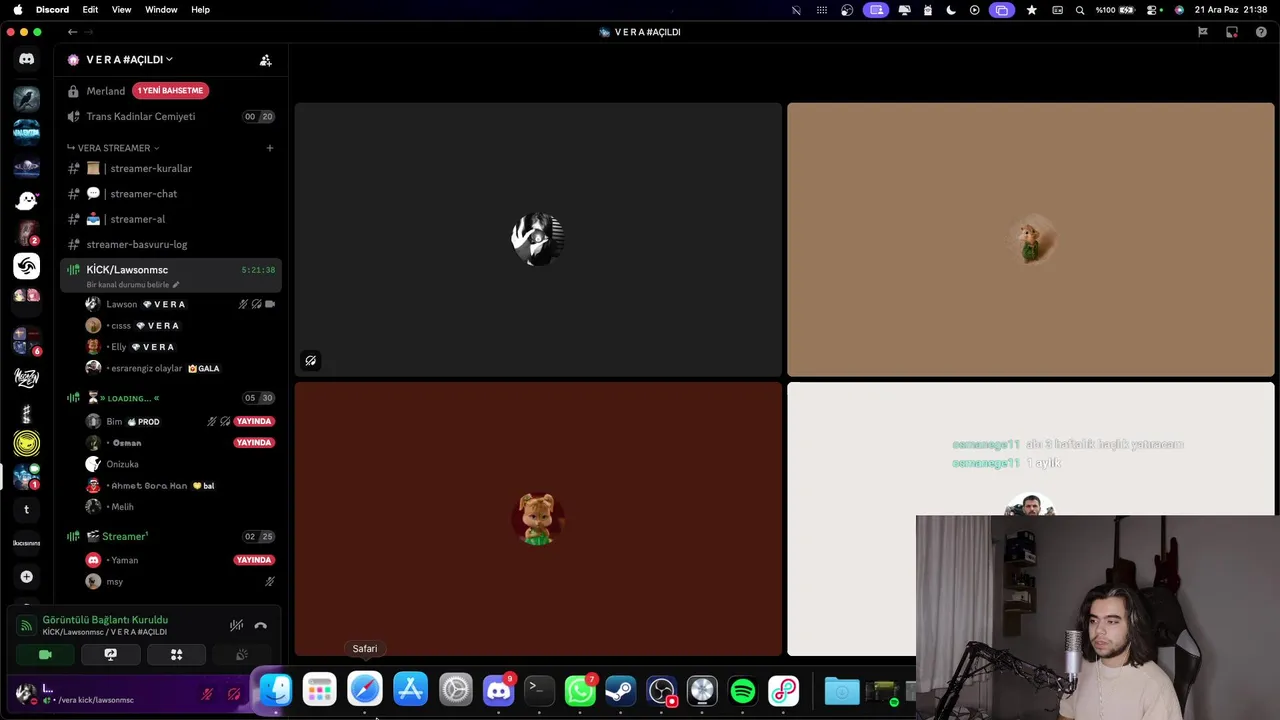Open connection info signal icon
Image resolution: width=1280 pixels, height=720 pixels.
pos(27,626)
